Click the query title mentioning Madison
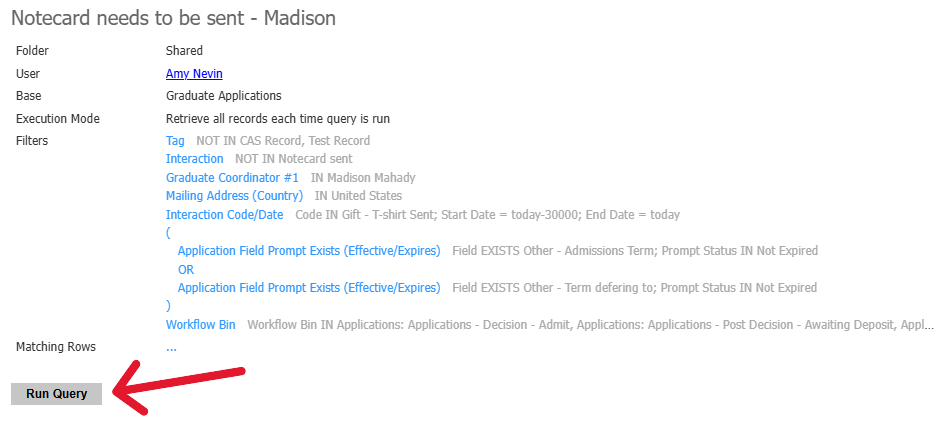 (173, 19)
